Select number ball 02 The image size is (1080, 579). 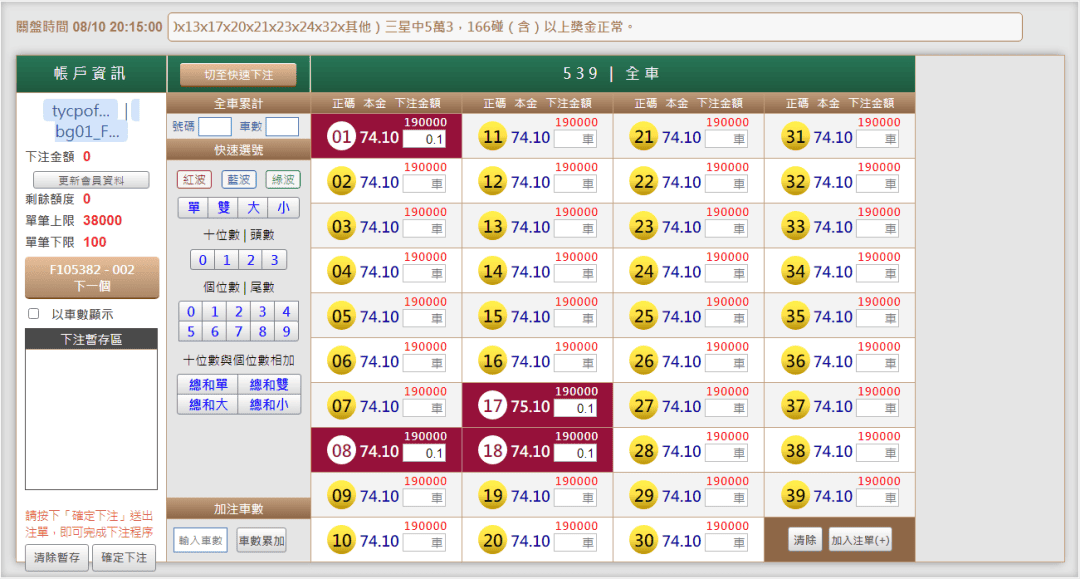pyautogui.click(x=342, y=182)
